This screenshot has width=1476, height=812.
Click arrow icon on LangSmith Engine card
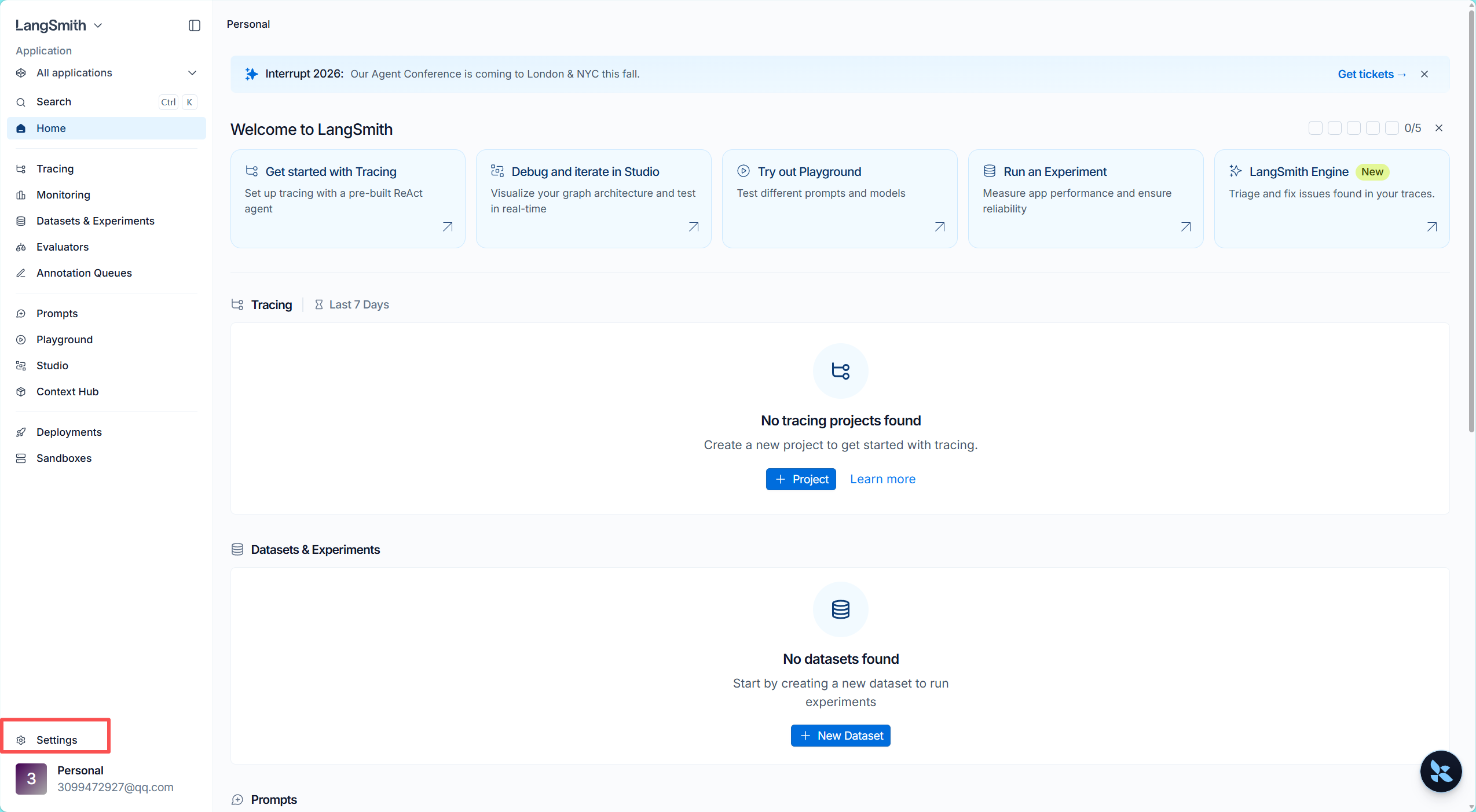[1432, 227]
